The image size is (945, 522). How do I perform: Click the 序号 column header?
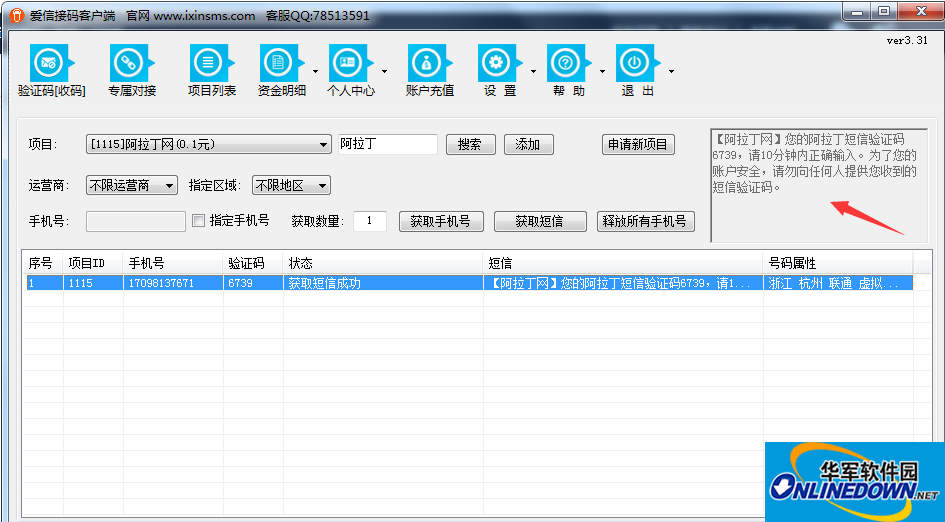[45, 263]
